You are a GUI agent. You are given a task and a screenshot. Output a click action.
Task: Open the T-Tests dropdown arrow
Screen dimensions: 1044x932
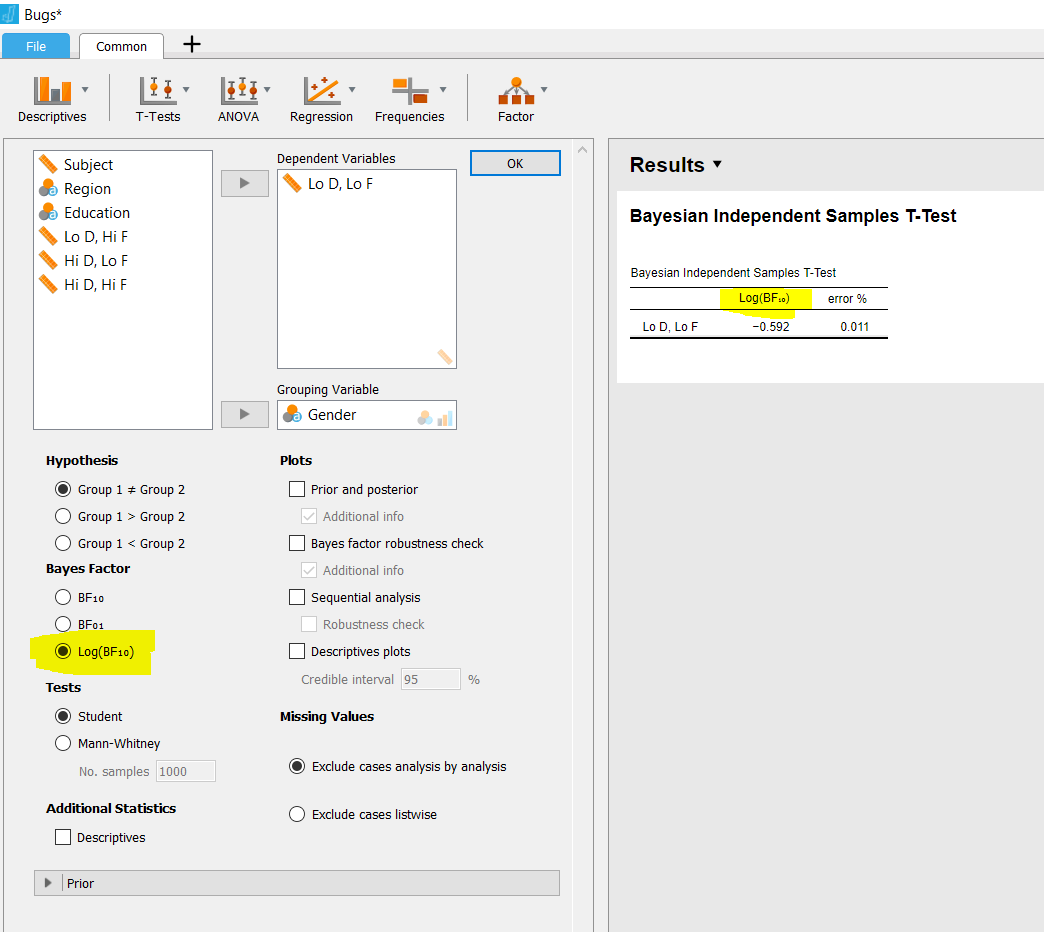184,88
